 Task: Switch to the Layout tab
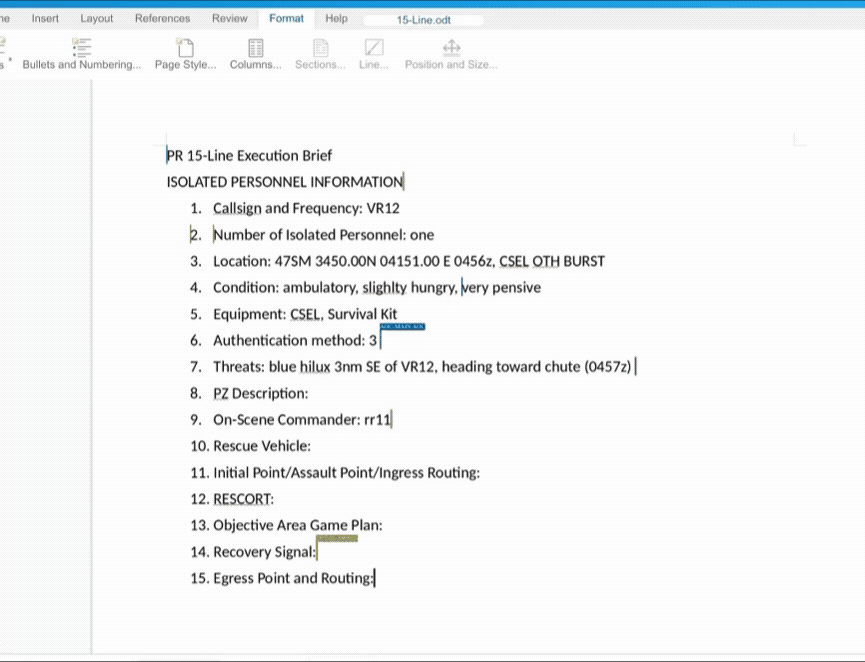point(97,18)
